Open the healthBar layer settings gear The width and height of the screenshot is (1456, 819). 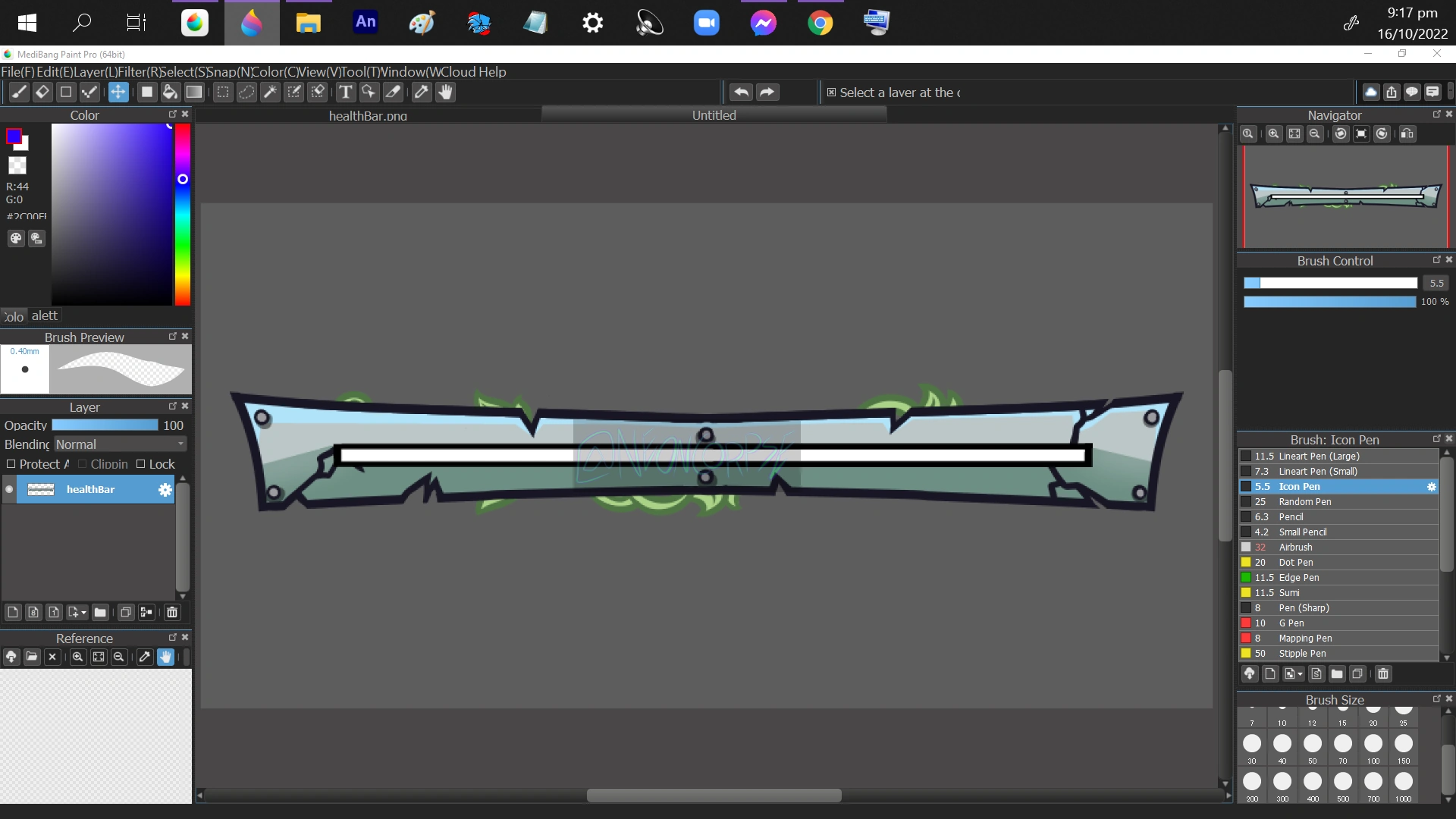(165, 490)
